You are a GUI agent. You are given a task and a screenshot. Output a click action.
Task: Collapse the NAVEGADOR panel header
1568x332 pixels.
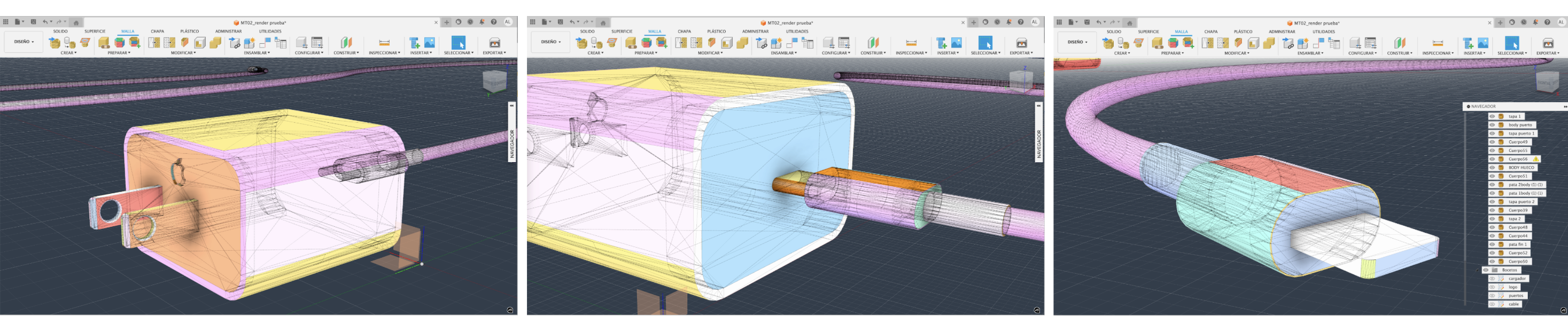pos(1468,106)
